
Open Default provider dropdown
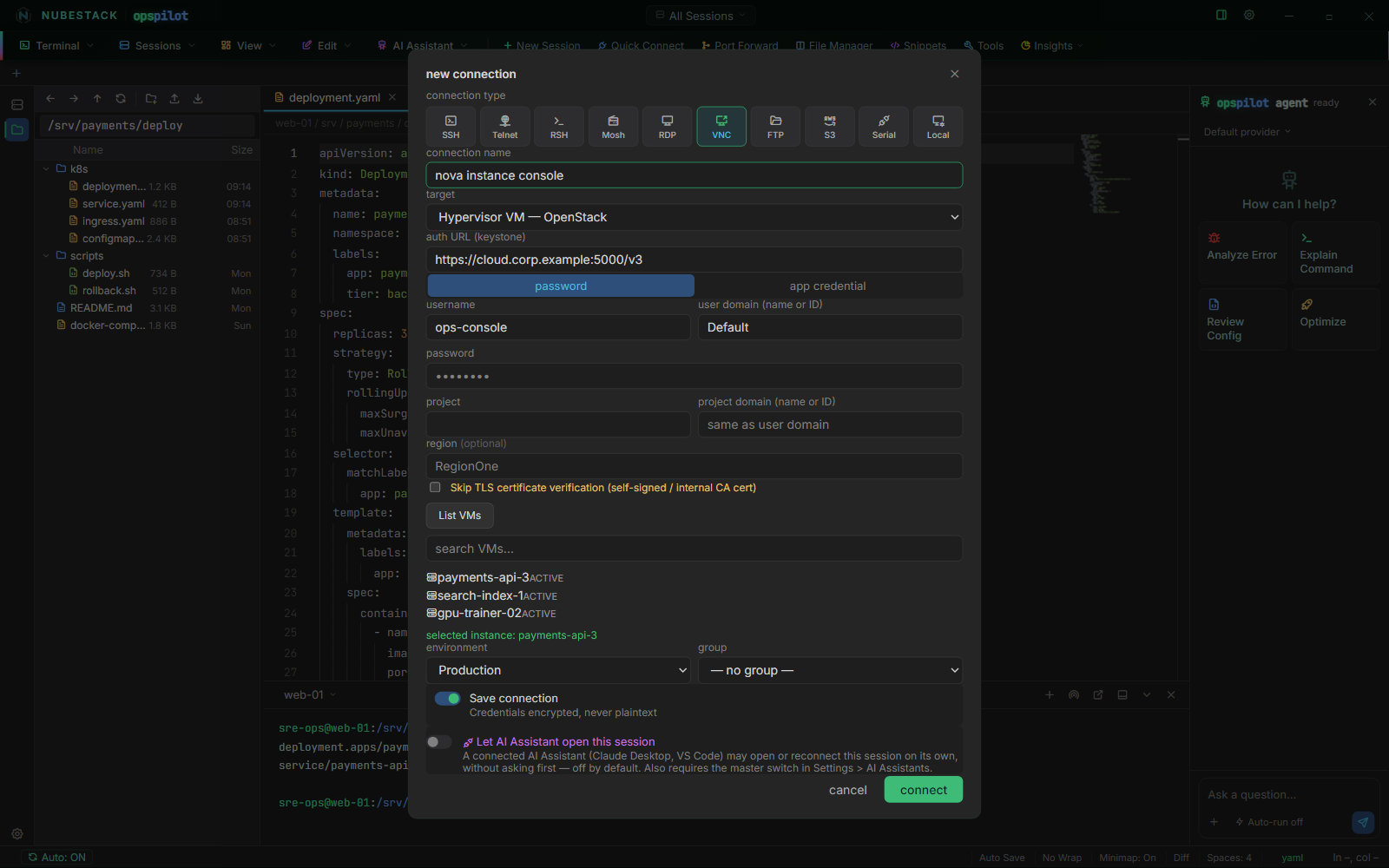point(1247,132)
